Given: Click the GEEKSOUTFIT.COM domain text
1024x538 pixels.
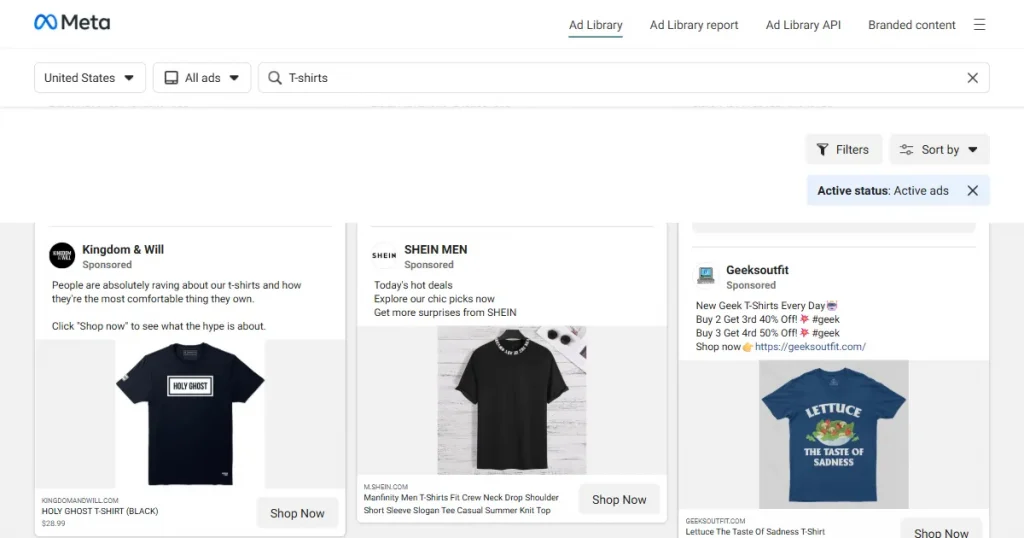Looking at the screenshot, I should tap(715, 521).
